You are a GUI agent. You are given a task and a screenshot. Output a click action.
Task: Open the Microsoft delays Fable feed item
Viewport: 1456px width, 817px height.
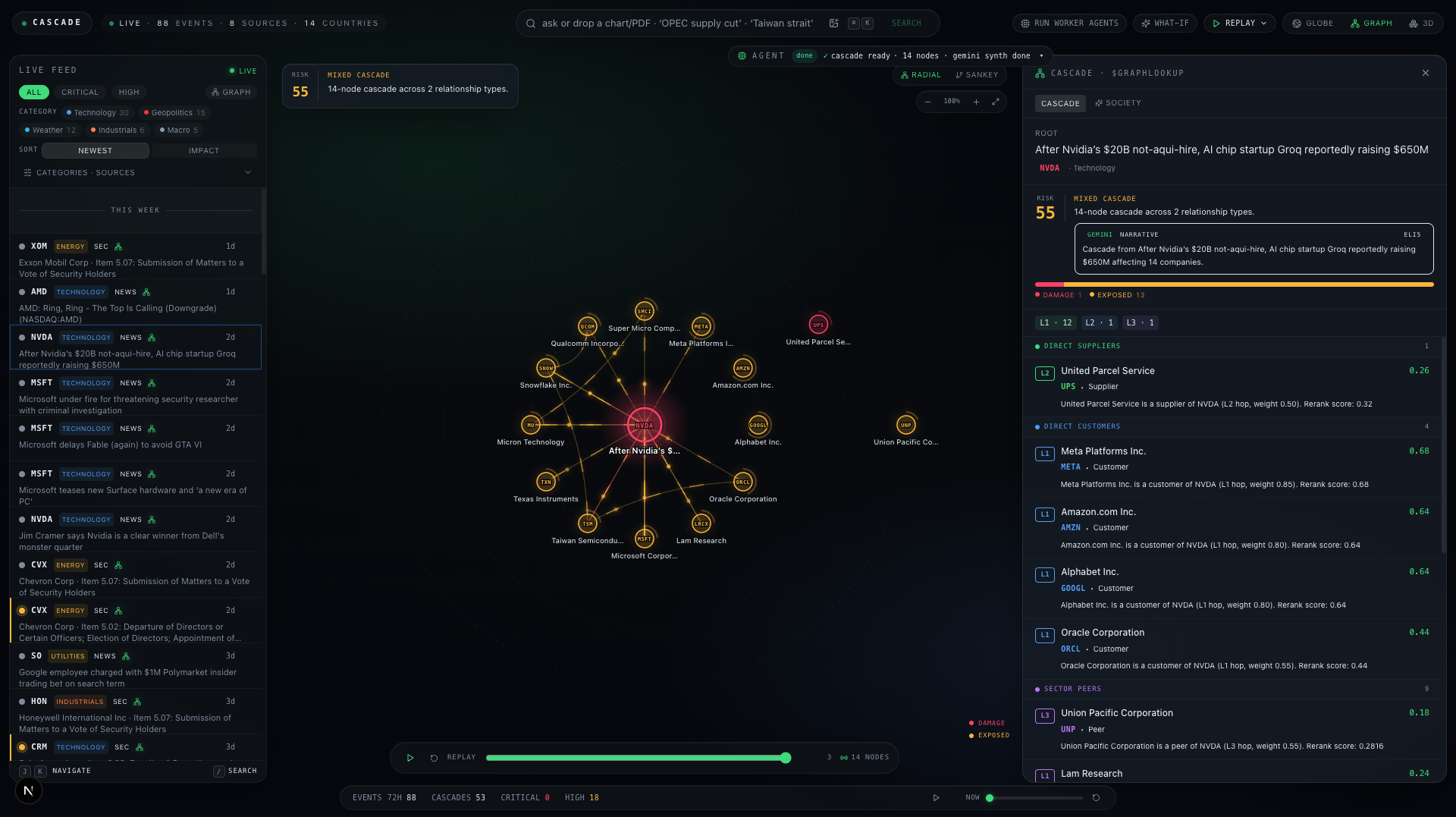click(135, 438)
